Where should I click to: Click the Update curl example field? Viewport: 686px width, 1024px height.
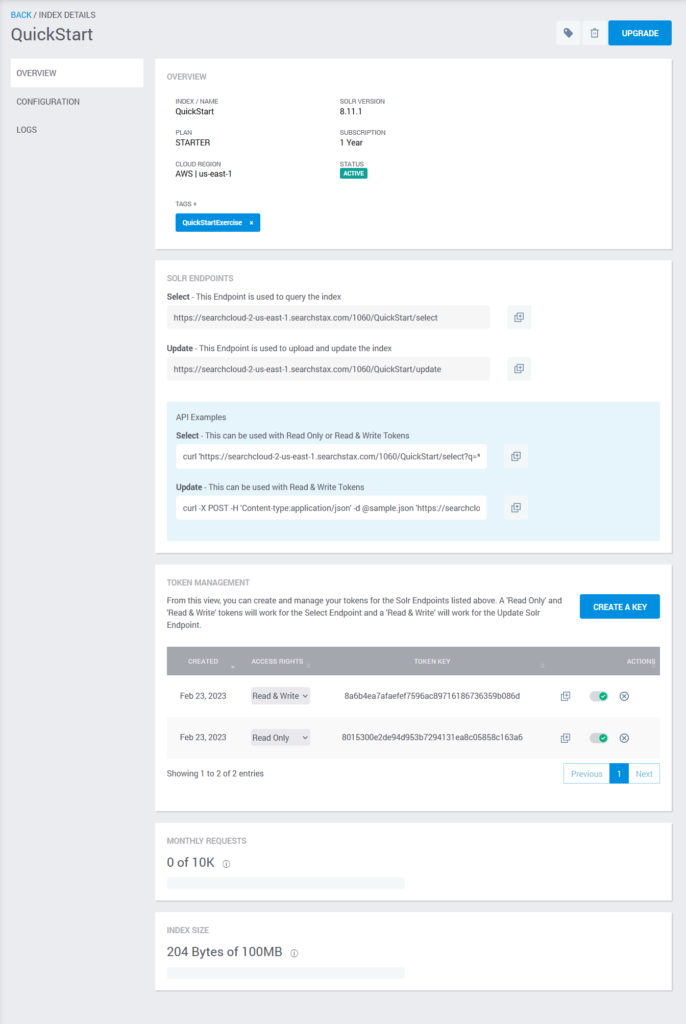coord(331,508)
